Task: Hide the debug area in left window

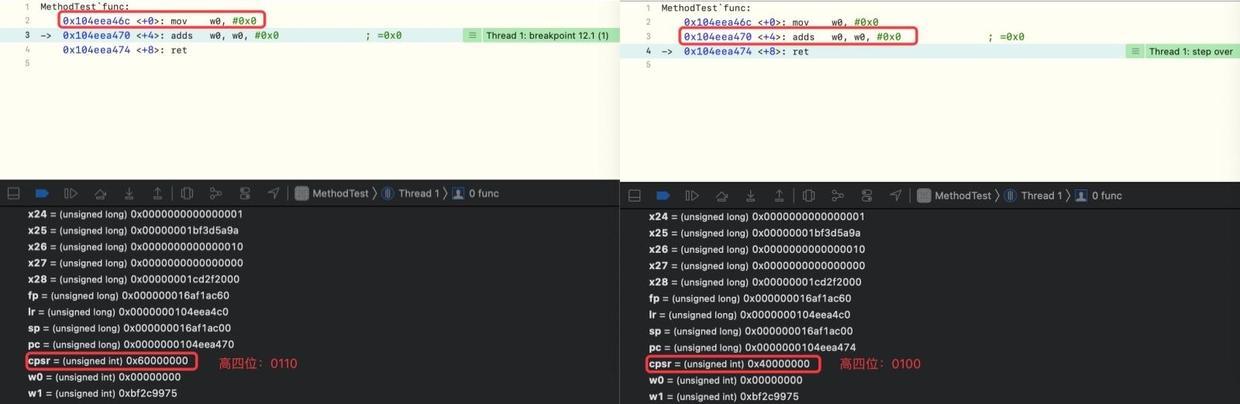Action: pos(13,194)
